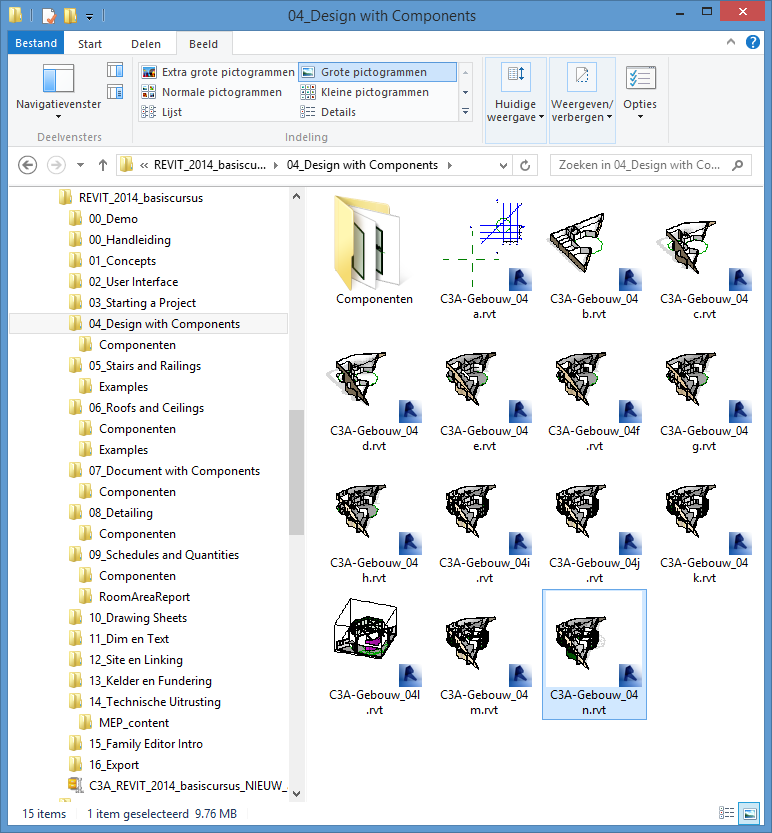Expand the arrow after 04_Design with Components breadcrumb
Viewport: 772px width, 833px height.
450,165
